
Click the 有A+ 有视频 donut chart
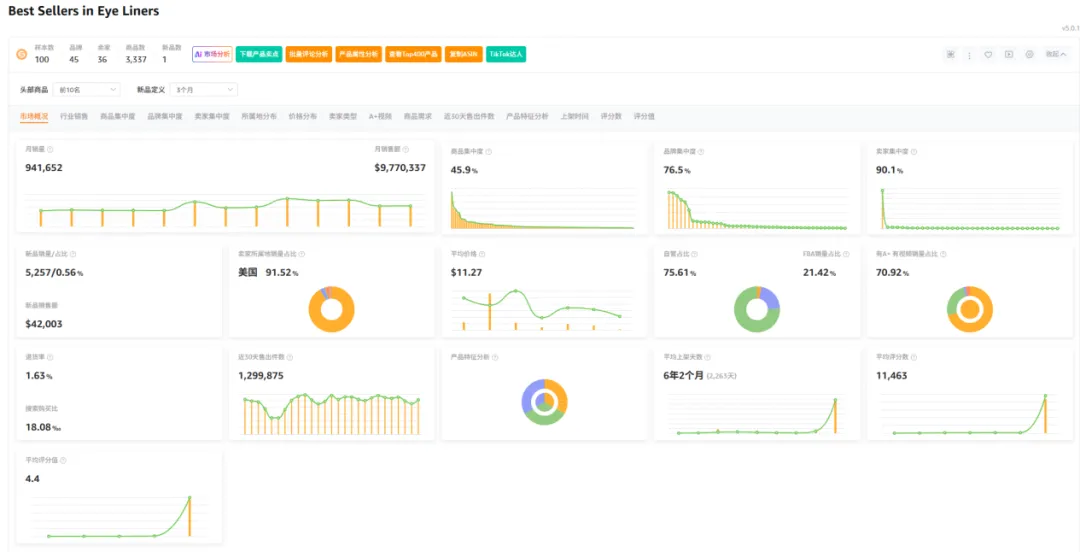(x=970, y=309)
